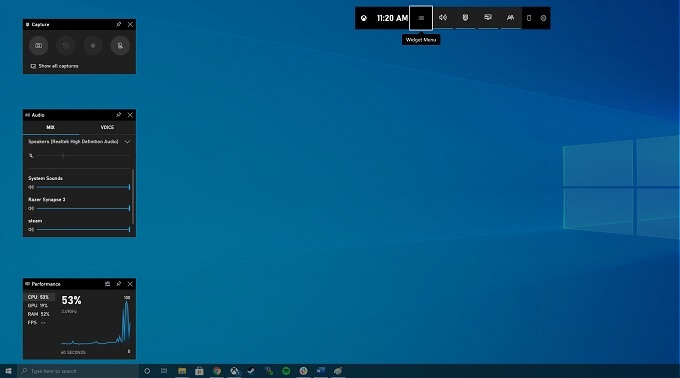
Task: Switch to the MIX tab in Audio
Action: pos(51,127)
